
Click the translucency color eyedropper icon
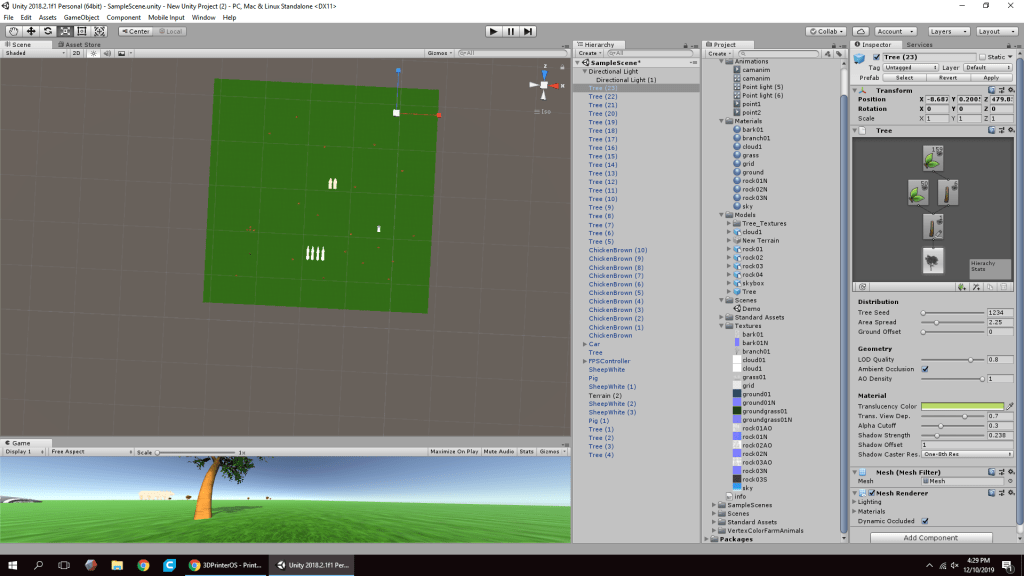(x=1010, y=406)
